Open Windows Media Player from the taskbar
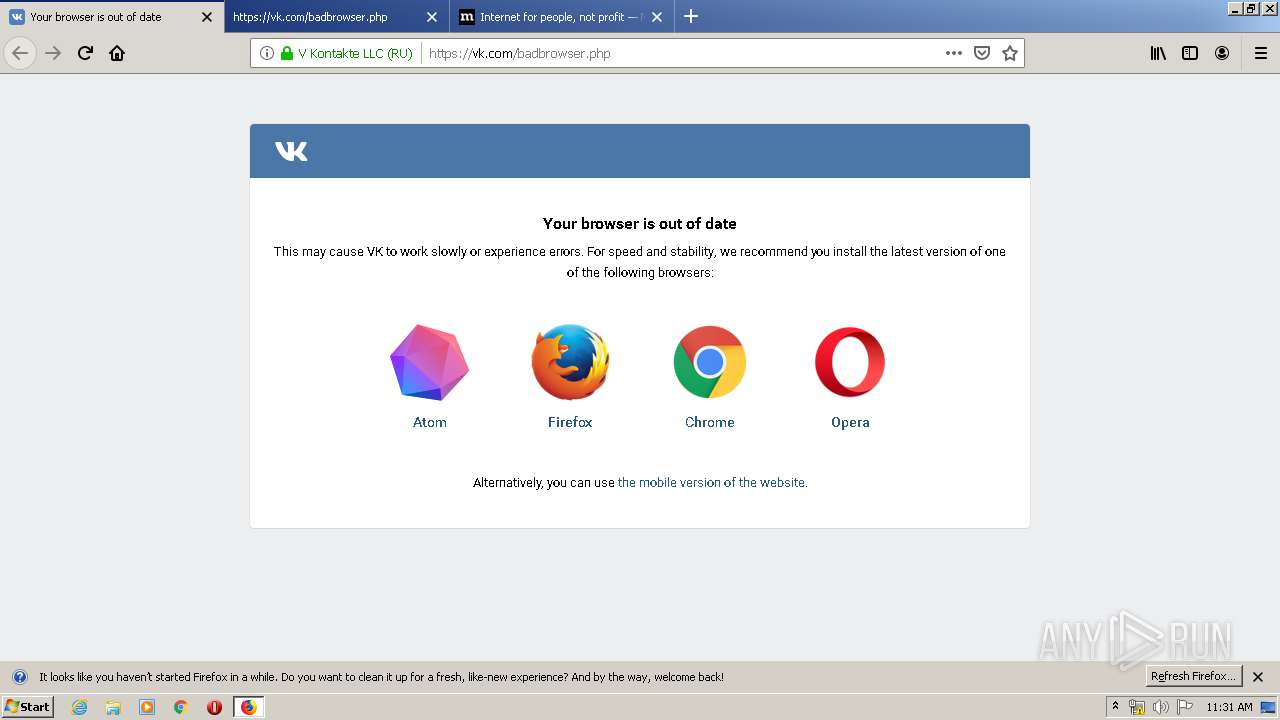 click(147, 707)
